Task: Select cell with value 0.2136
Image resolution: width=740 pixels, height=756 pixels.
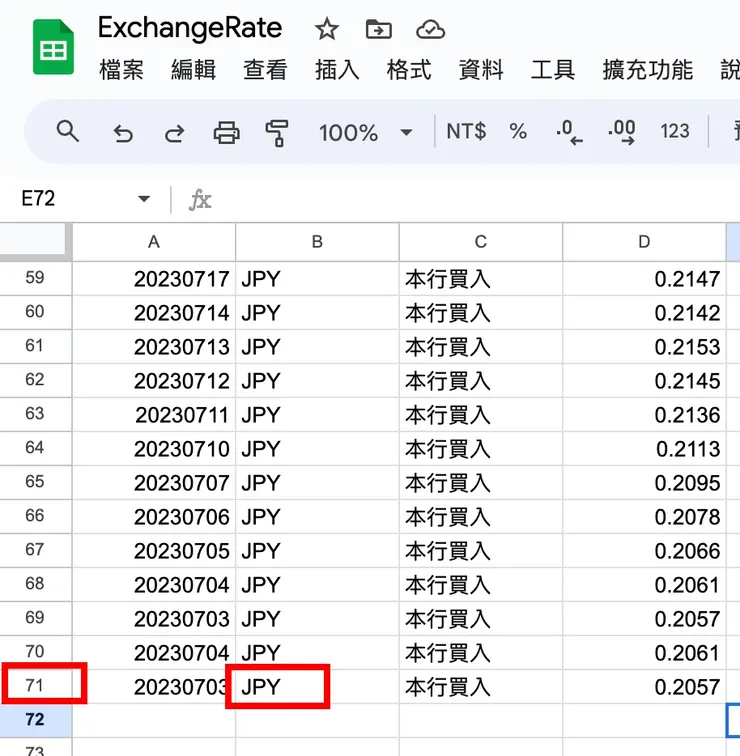Action: 644,415
